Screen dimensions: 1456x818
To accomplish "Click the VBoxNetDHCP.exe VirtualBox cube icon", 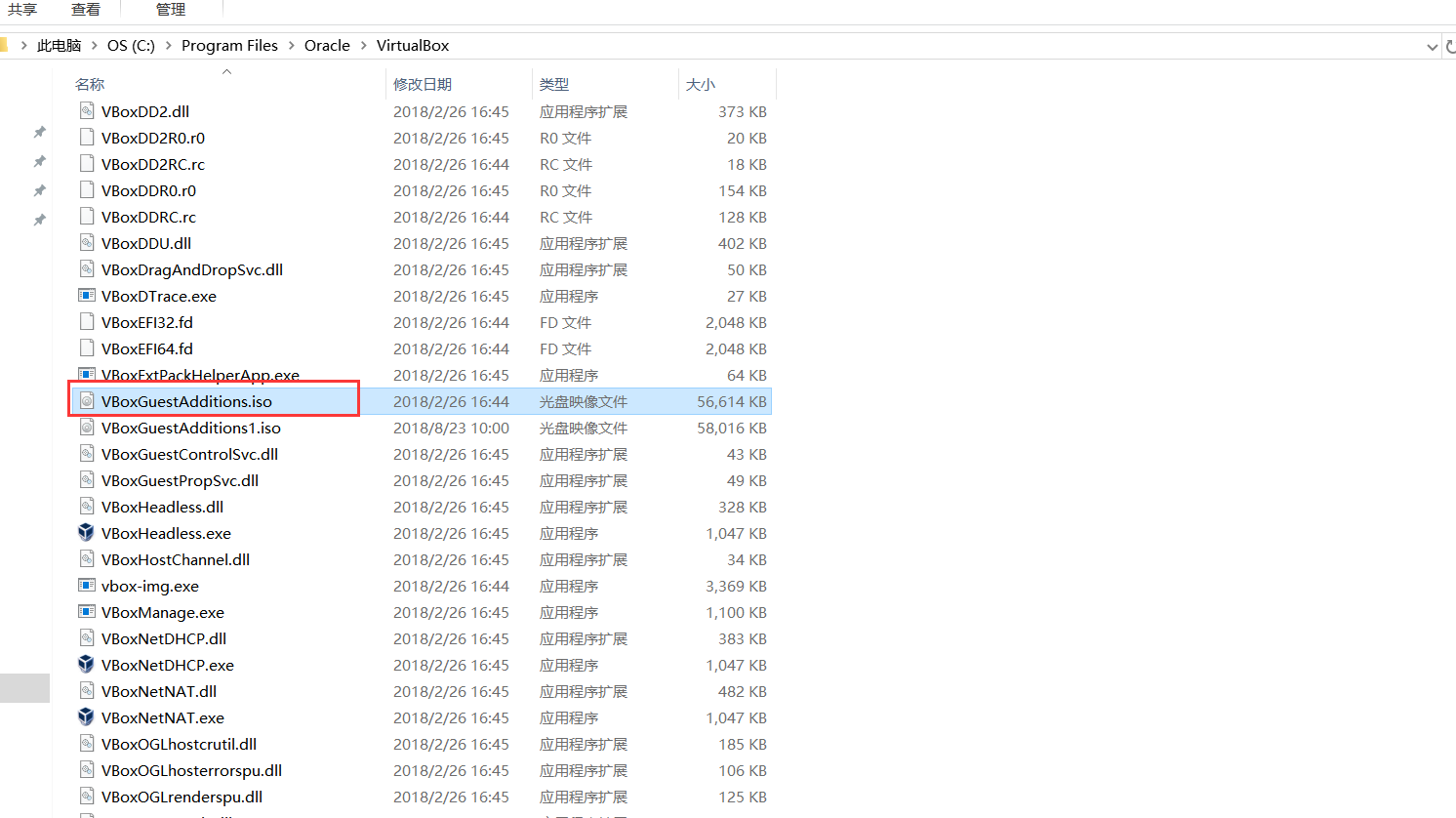I will pyautogui.click(x=87, y=665).
